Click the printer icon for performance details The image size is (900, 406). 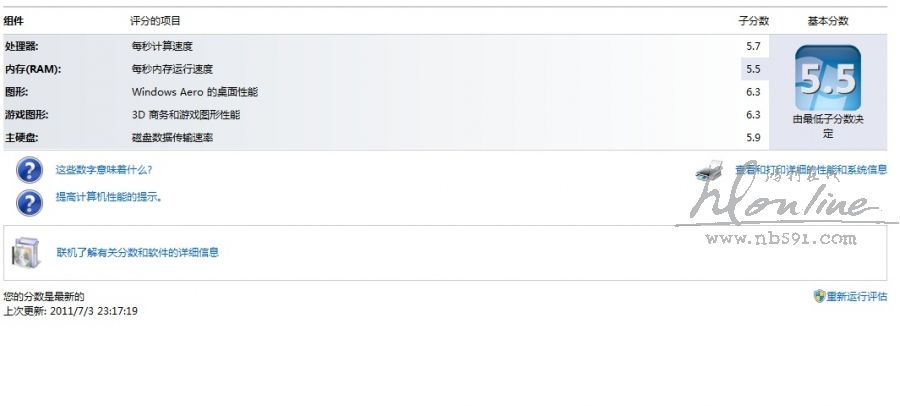709,170
